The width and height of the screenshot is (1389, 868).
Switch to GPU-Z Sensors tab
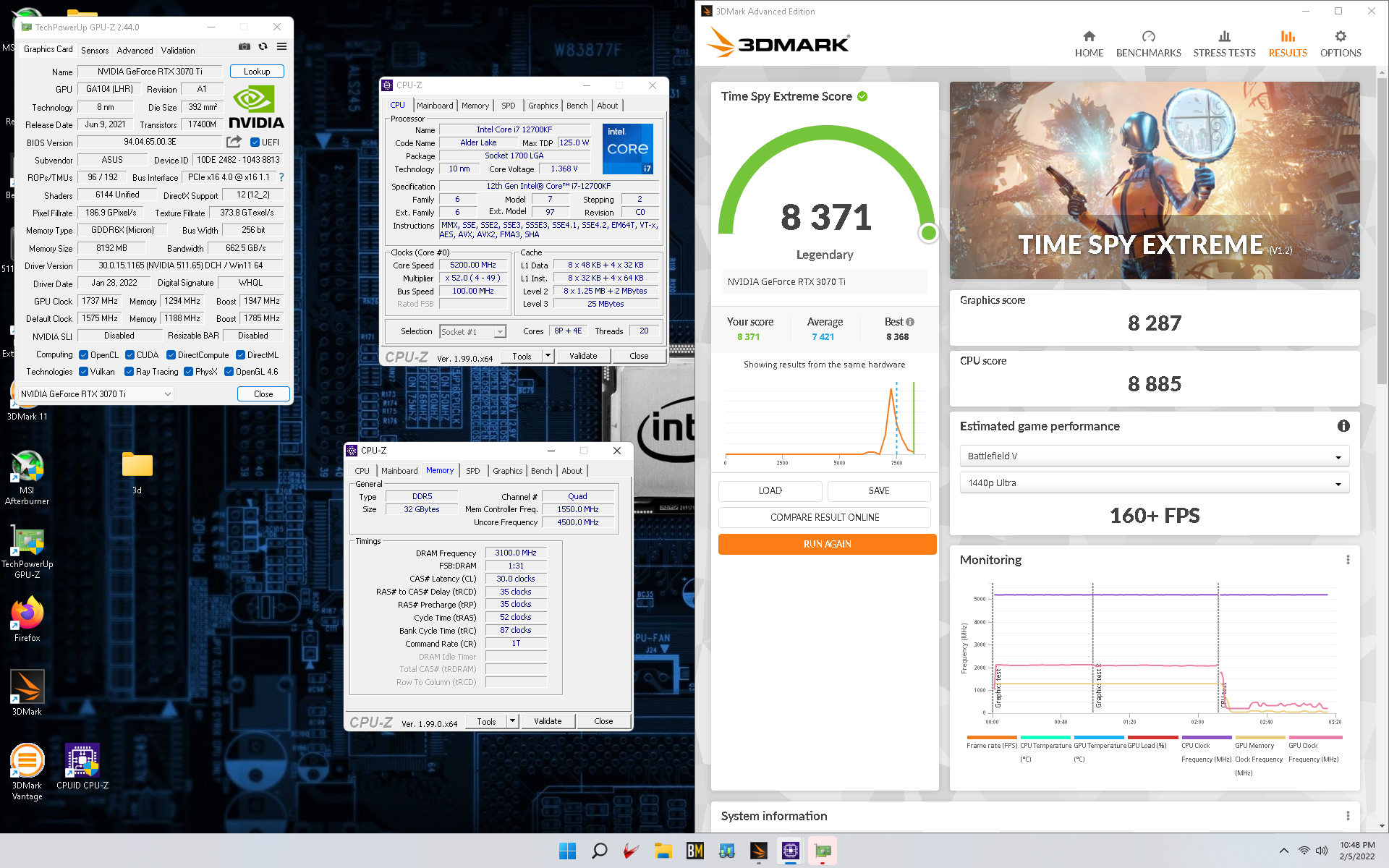(95, 50)
